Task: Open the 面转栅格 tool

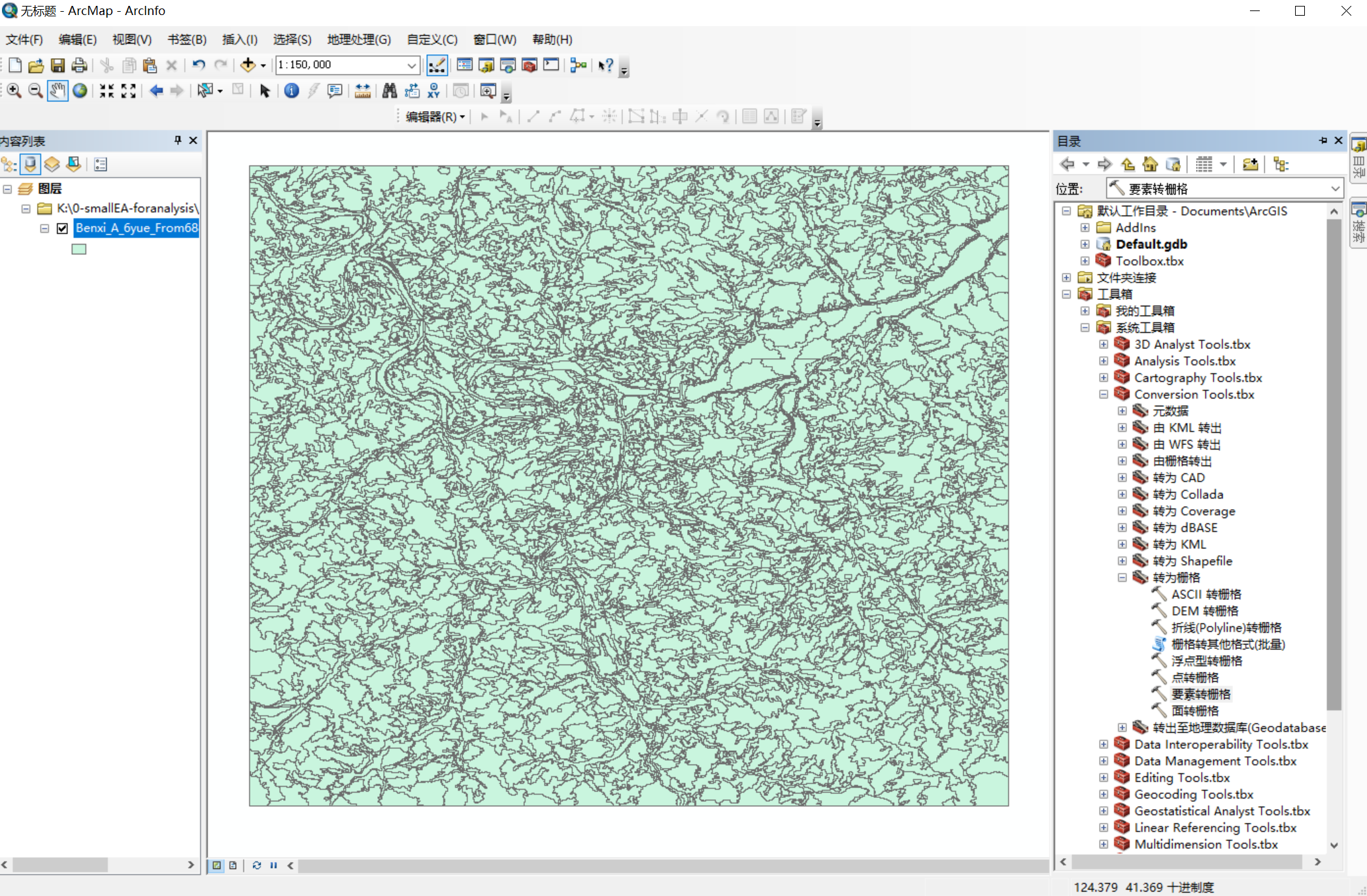Action: click(x=1194, y=710)
